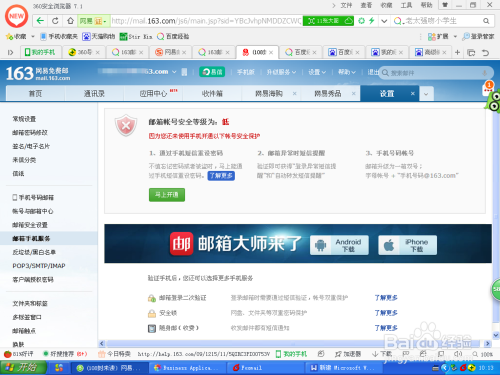This screenshot has width=500, height=375.
Task: Click the 易信 green button in mail header
Action: pos(212,72)
